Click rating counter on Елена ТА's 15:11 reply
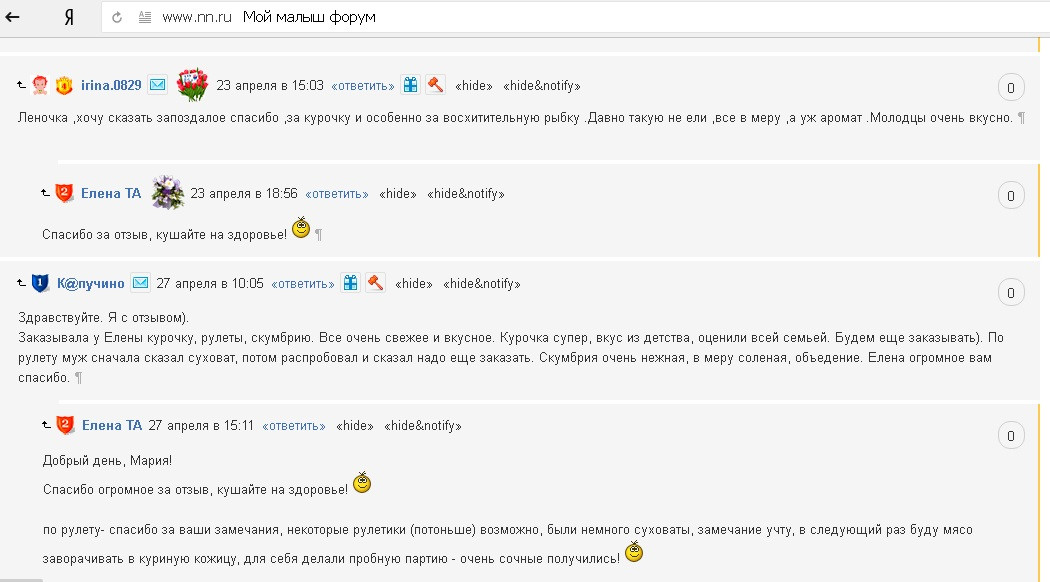This screenshot has width=1050, height=582. click(x=1011, y=436)
